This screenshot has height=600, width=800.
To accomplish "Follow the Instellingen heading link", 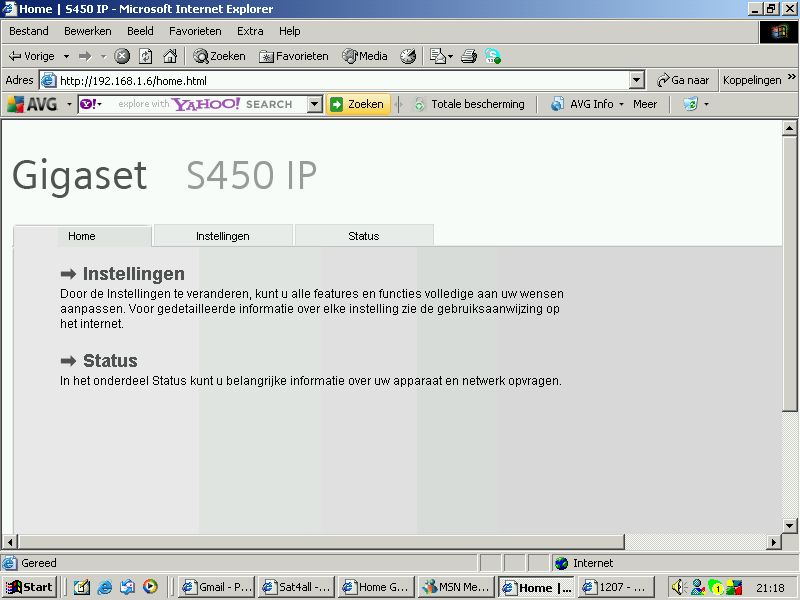I will pos(133,274).
